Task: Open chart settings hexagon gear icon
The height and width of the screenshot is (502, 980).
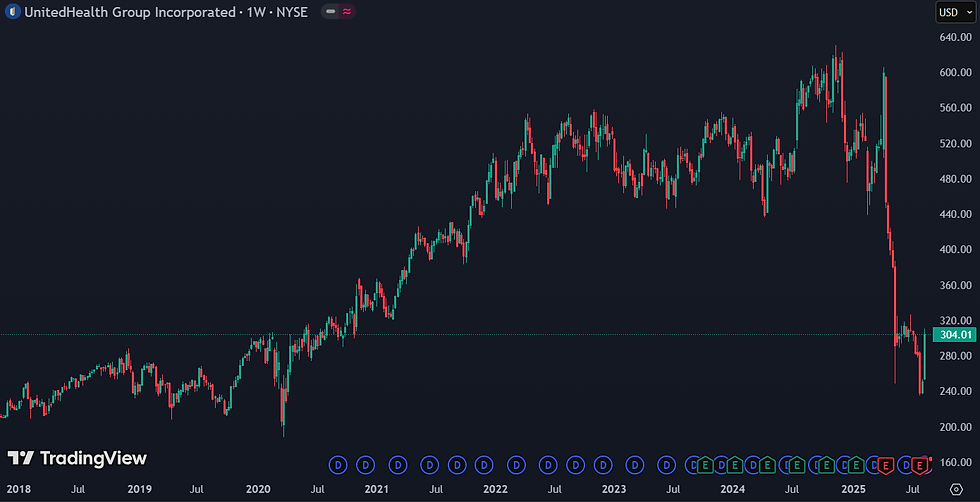Action: point(956,488)
